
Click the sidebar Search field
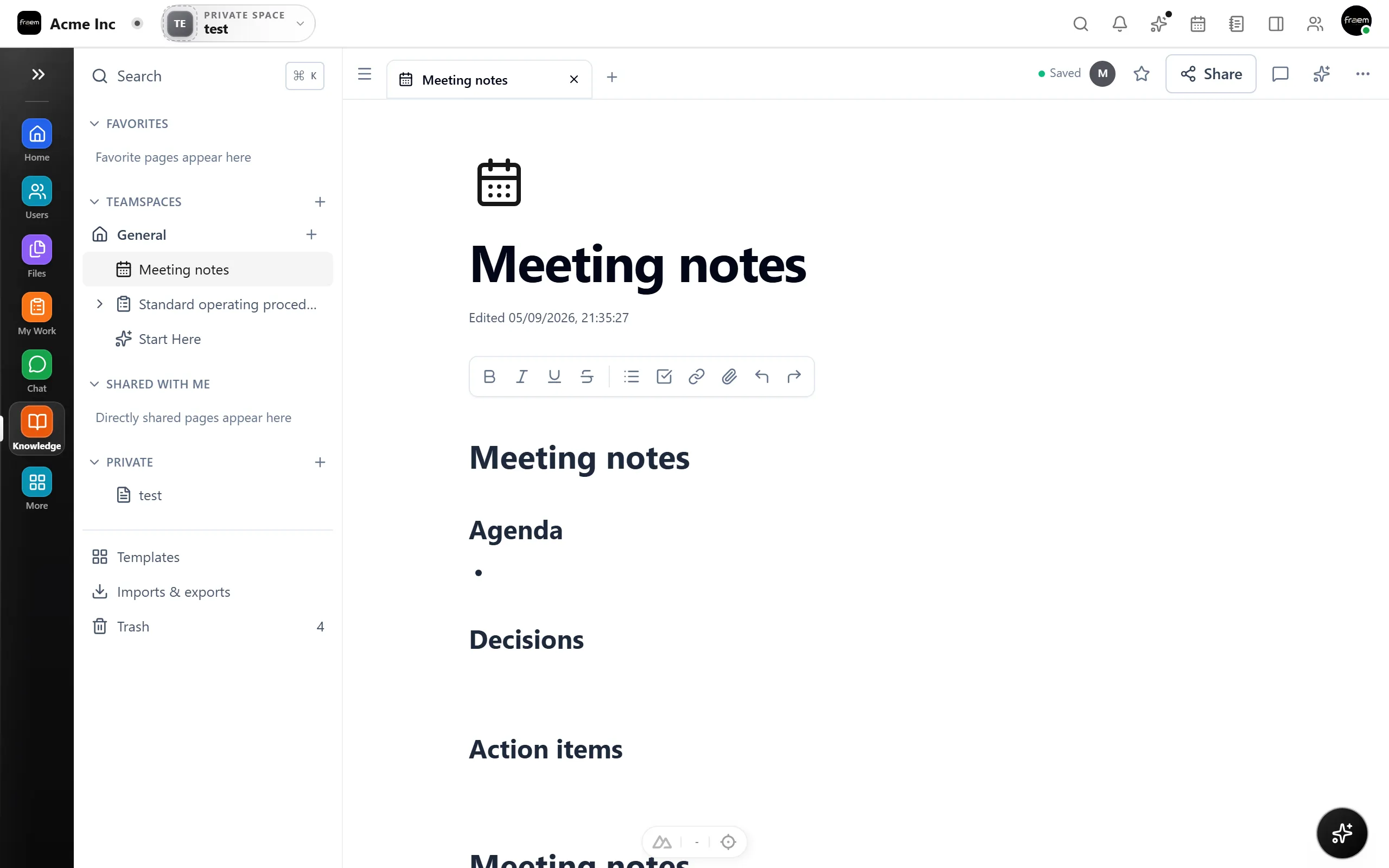point(208,76)
